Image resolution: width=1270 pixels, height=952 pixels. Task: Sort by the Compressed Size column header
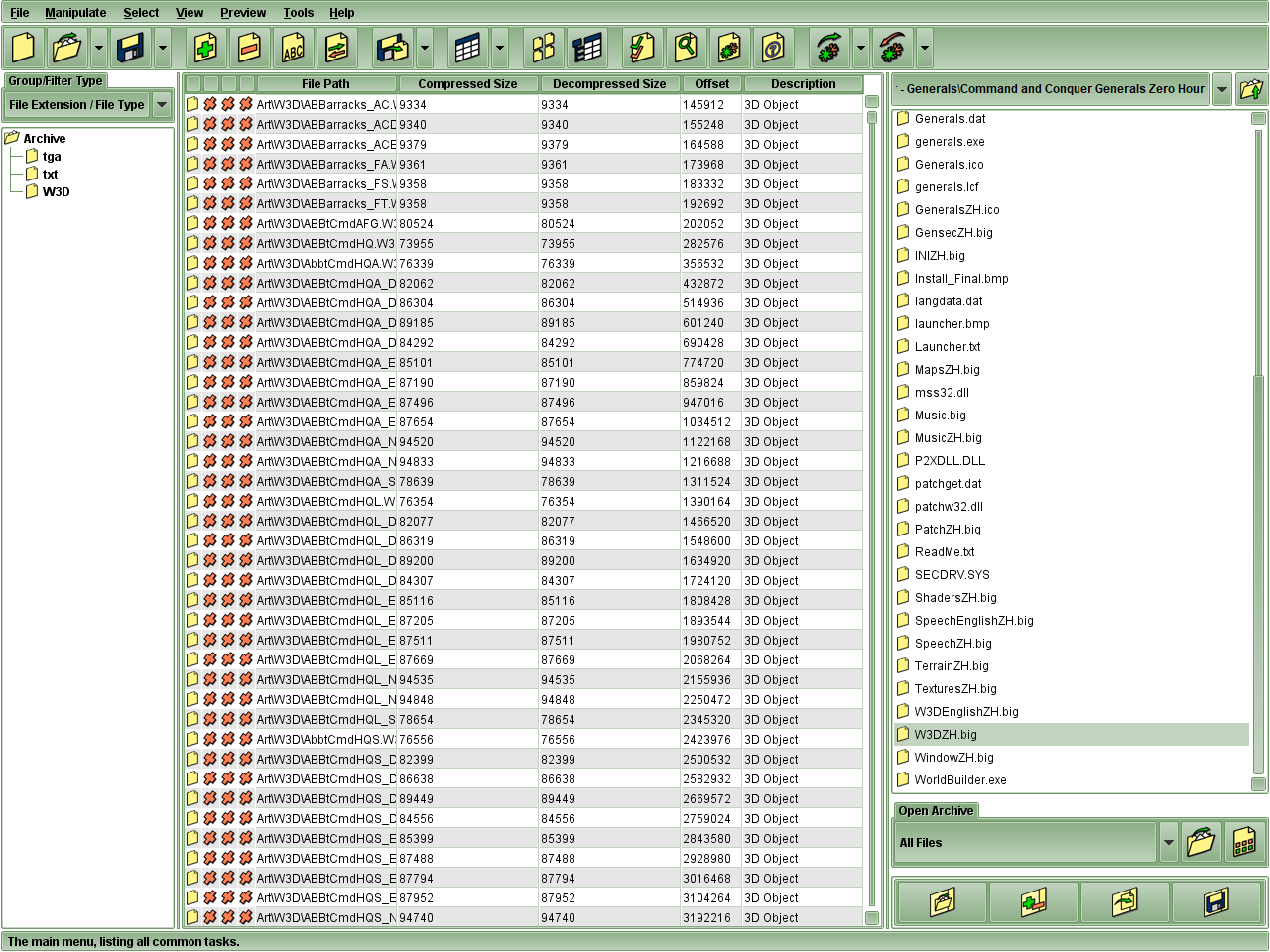(x=467, y=84)
